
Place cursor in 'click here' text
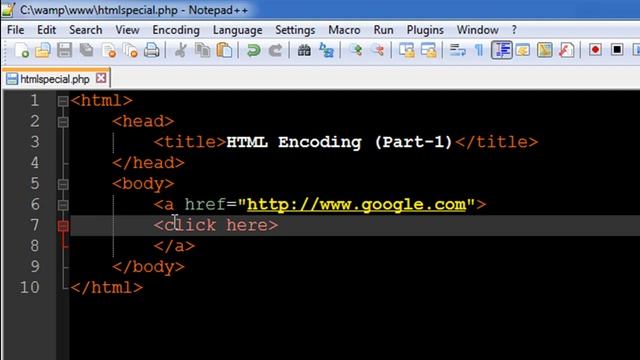click(x=216, y=225)
